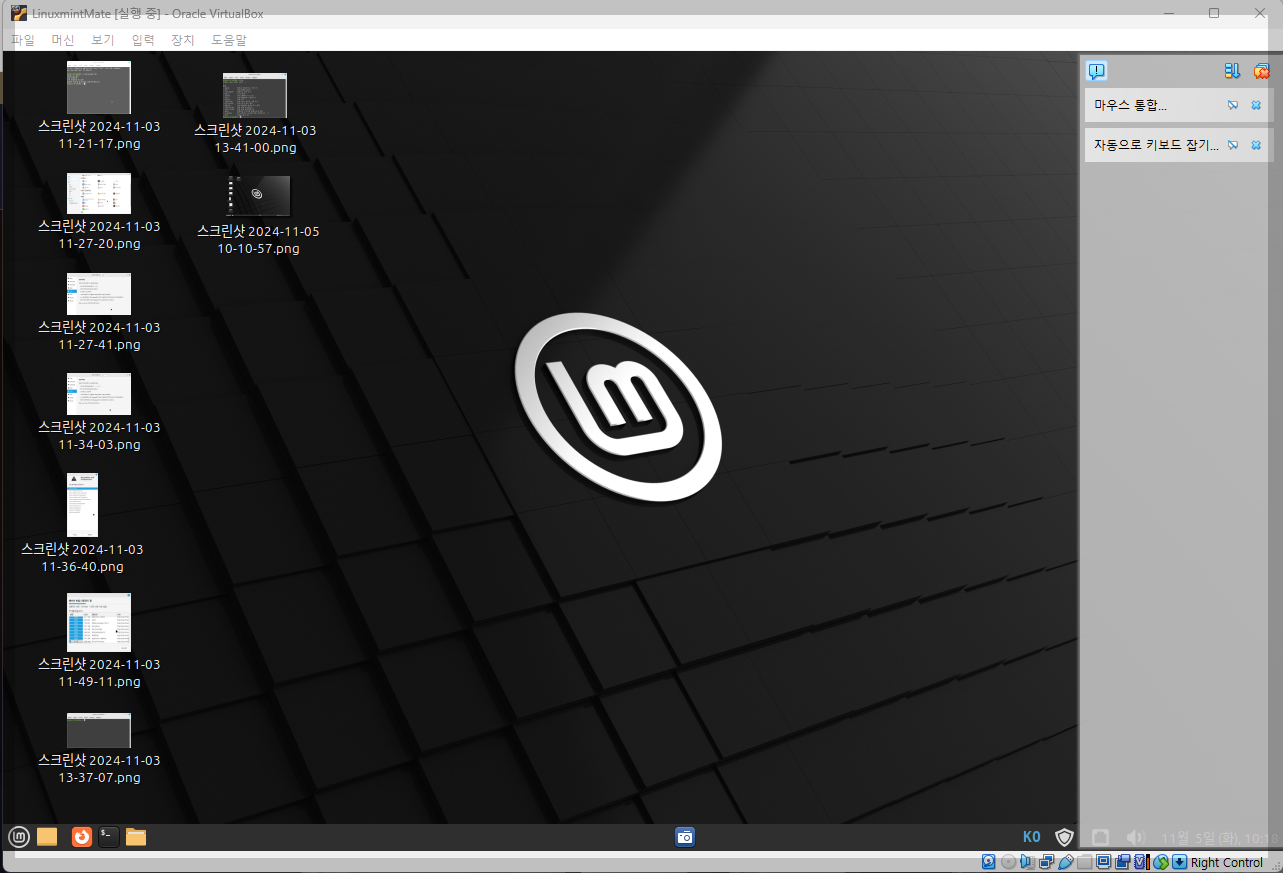Screen dimensions: 1283x873
Task: Click the network adapters status icon
Action: [1047, 862]
